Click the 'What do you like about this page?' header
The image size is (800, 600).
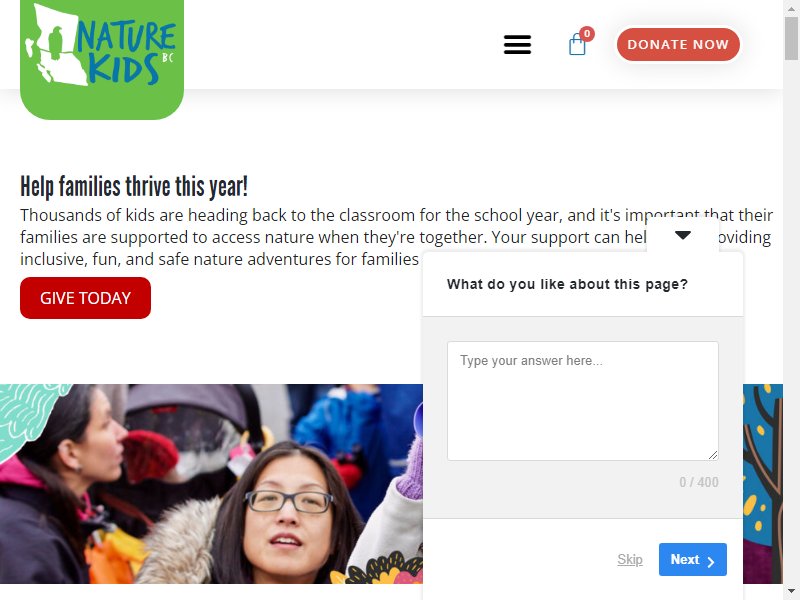coord(567,284)
